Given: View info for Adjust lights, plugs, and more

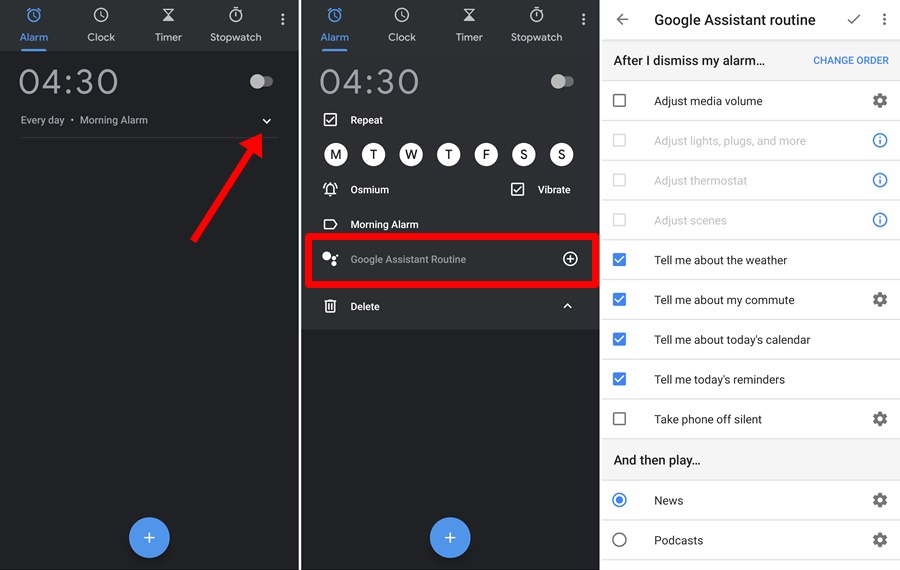Looking at the screenshot, I should [x=879, y=141].
